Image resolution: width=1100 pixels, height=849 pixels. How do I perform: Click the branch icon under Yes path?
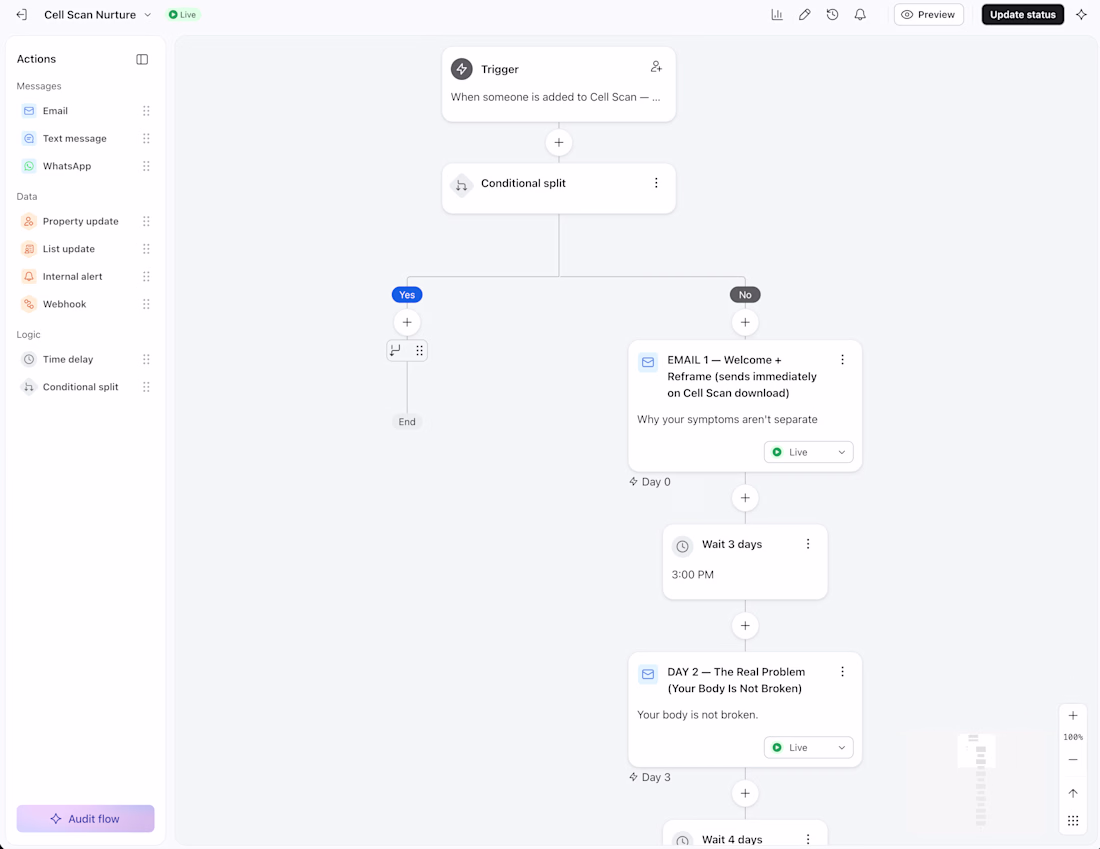[x=396, y=350]
